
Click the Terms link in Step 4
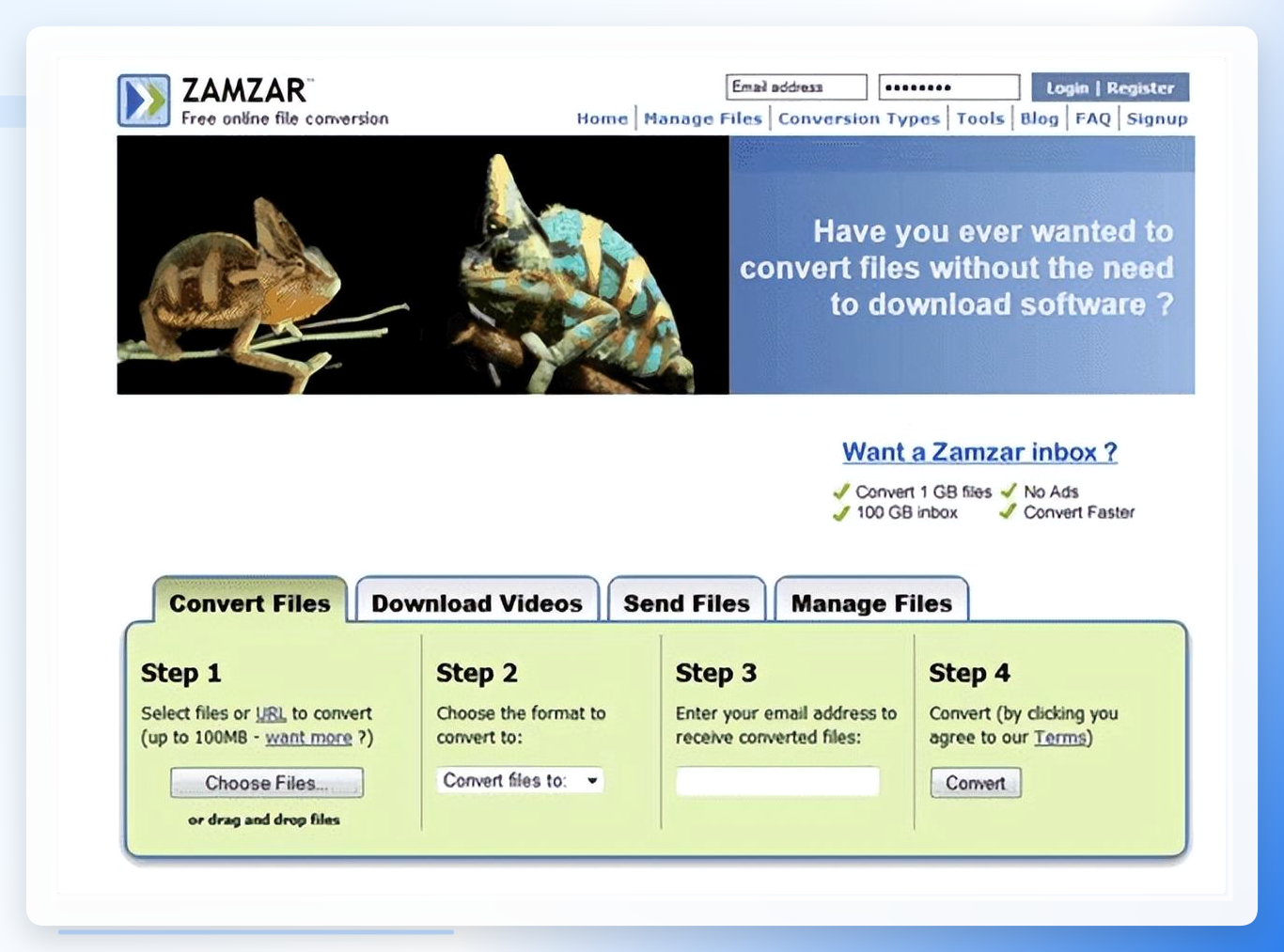[x=1060, y=738]
